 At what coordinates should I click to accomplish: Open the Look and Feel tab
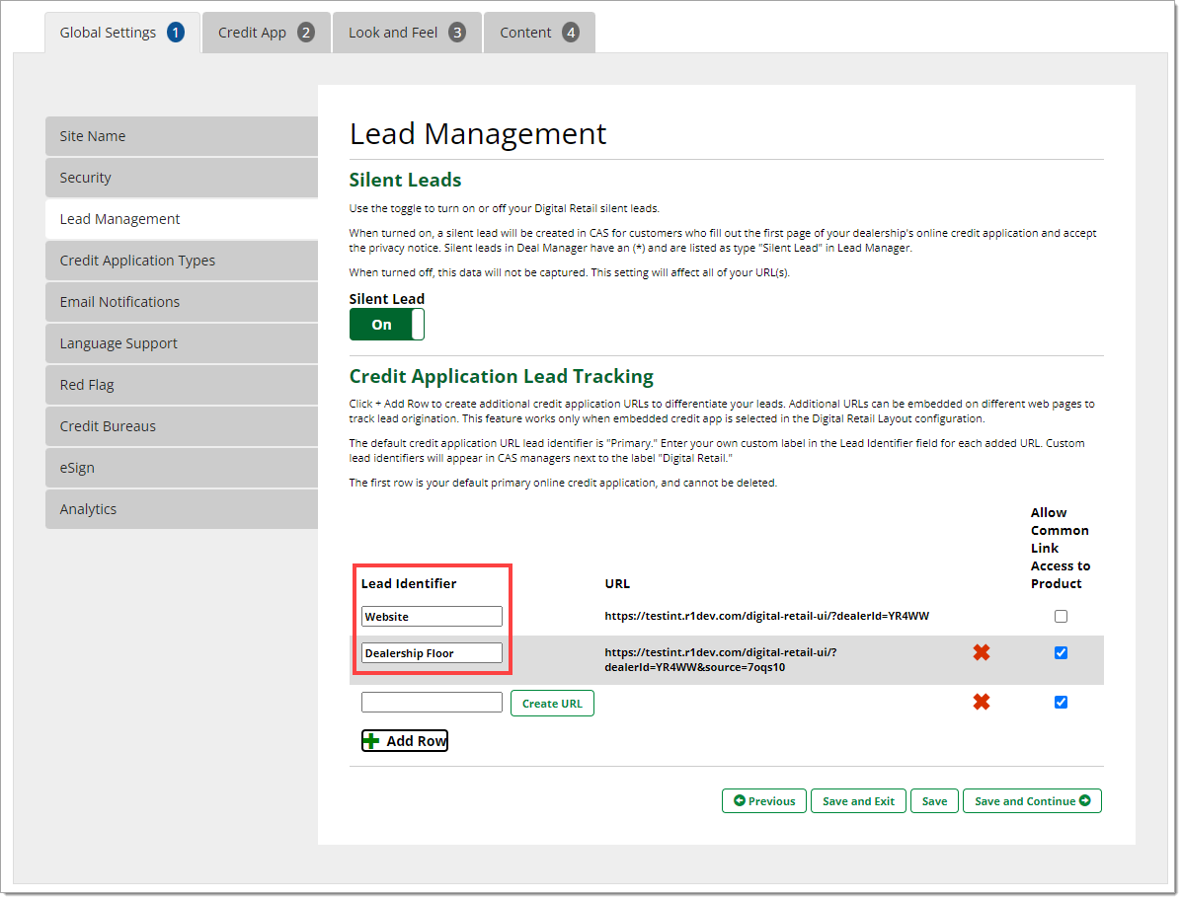pyautogui.click(x=406, y=33)
